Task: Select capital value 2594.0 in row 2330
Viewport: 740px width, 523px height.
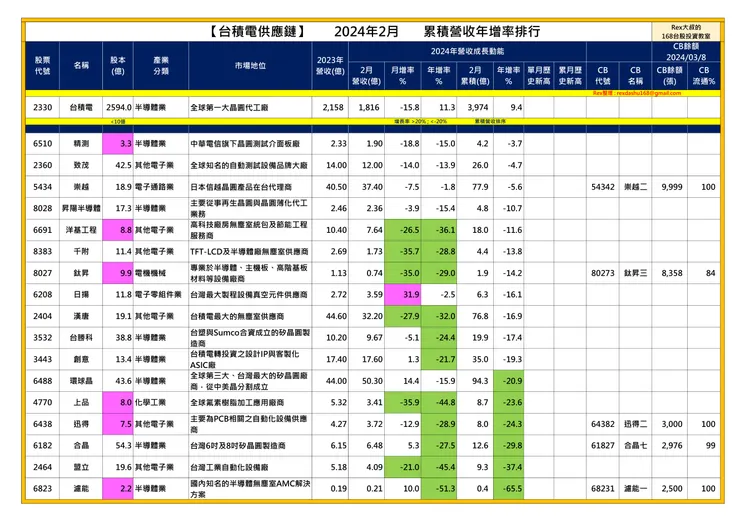Action: coord(118,108)
